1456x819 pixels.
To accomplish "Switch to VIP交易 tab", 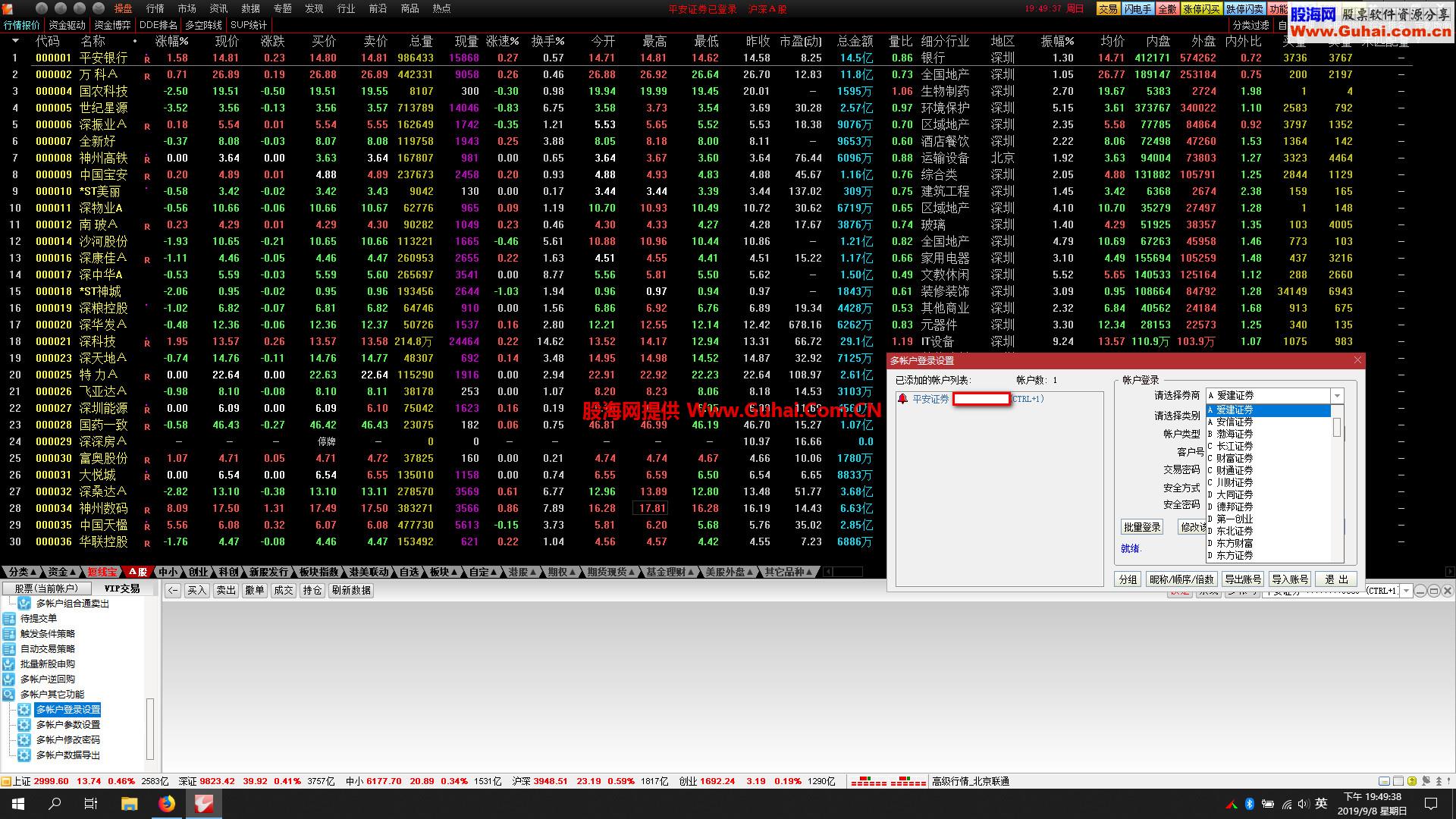I will point(121,588).
